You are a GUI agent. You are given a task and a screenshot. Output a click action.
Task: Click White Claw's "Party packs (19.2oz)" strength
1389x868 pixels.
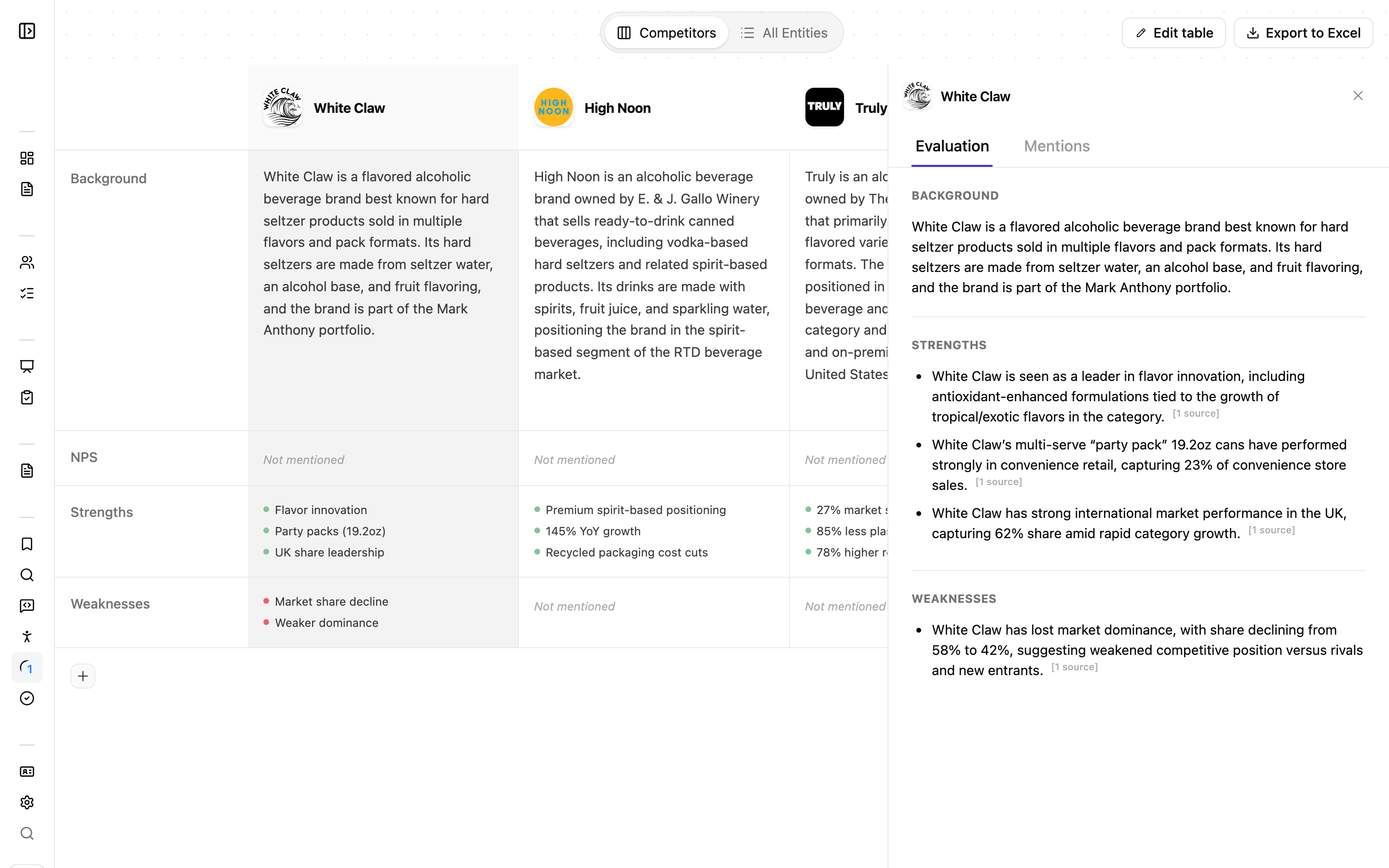pyautogui.click(x=330, y=531)
